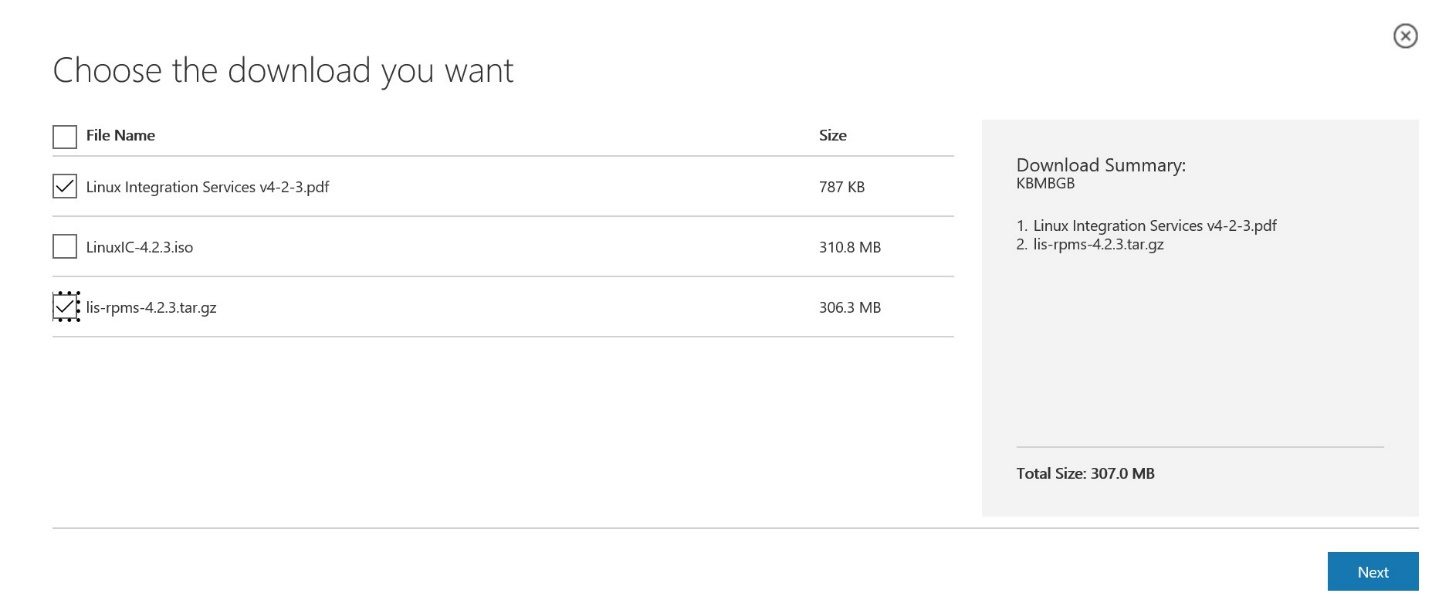Uncheck the Linux Integration Services v4-2-3.pdf checkbox

(x=64, y=186)
